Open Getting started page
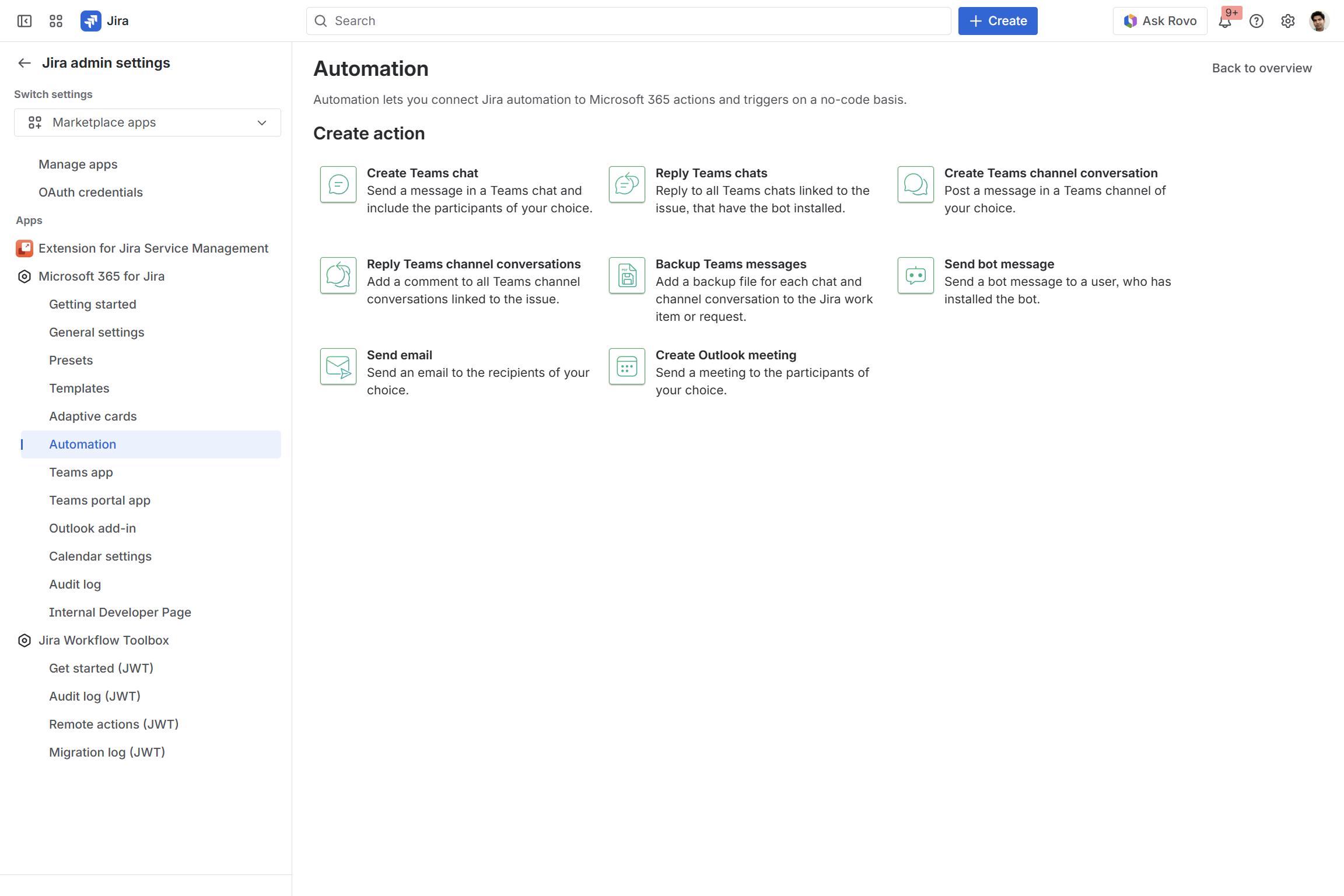 93,304
